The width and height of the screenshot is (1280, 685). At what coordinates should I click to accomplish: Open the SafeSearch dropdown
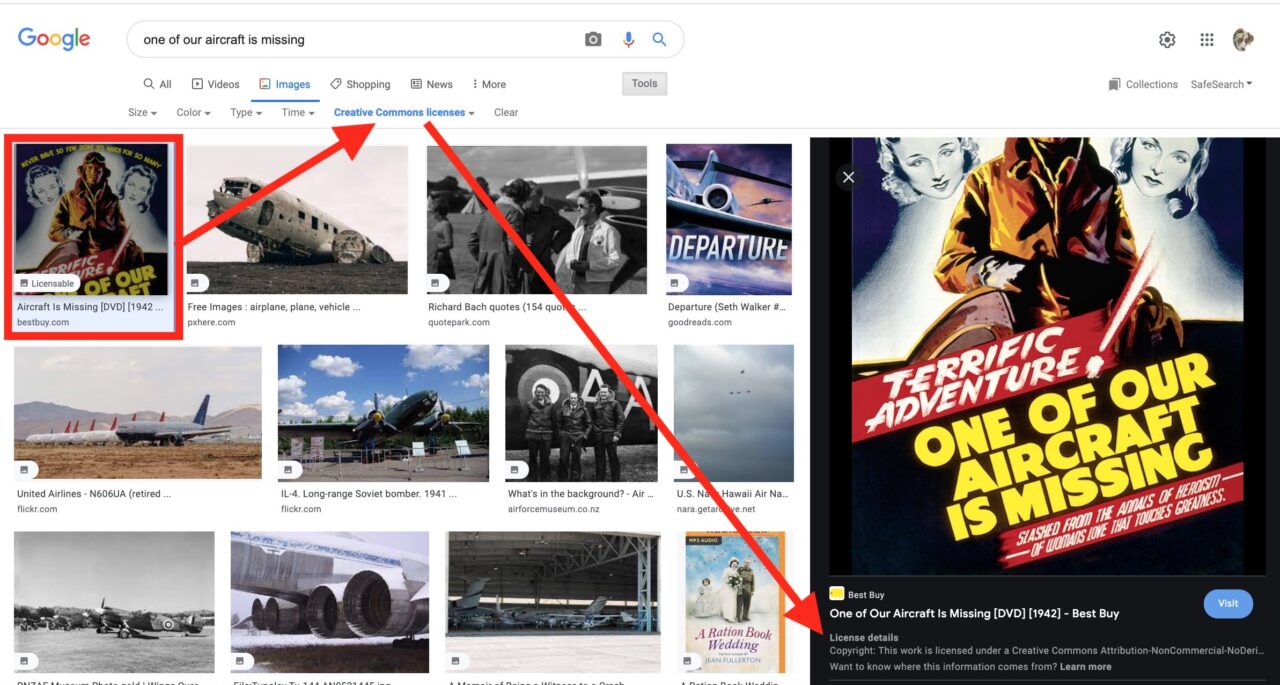(1221, 84)
